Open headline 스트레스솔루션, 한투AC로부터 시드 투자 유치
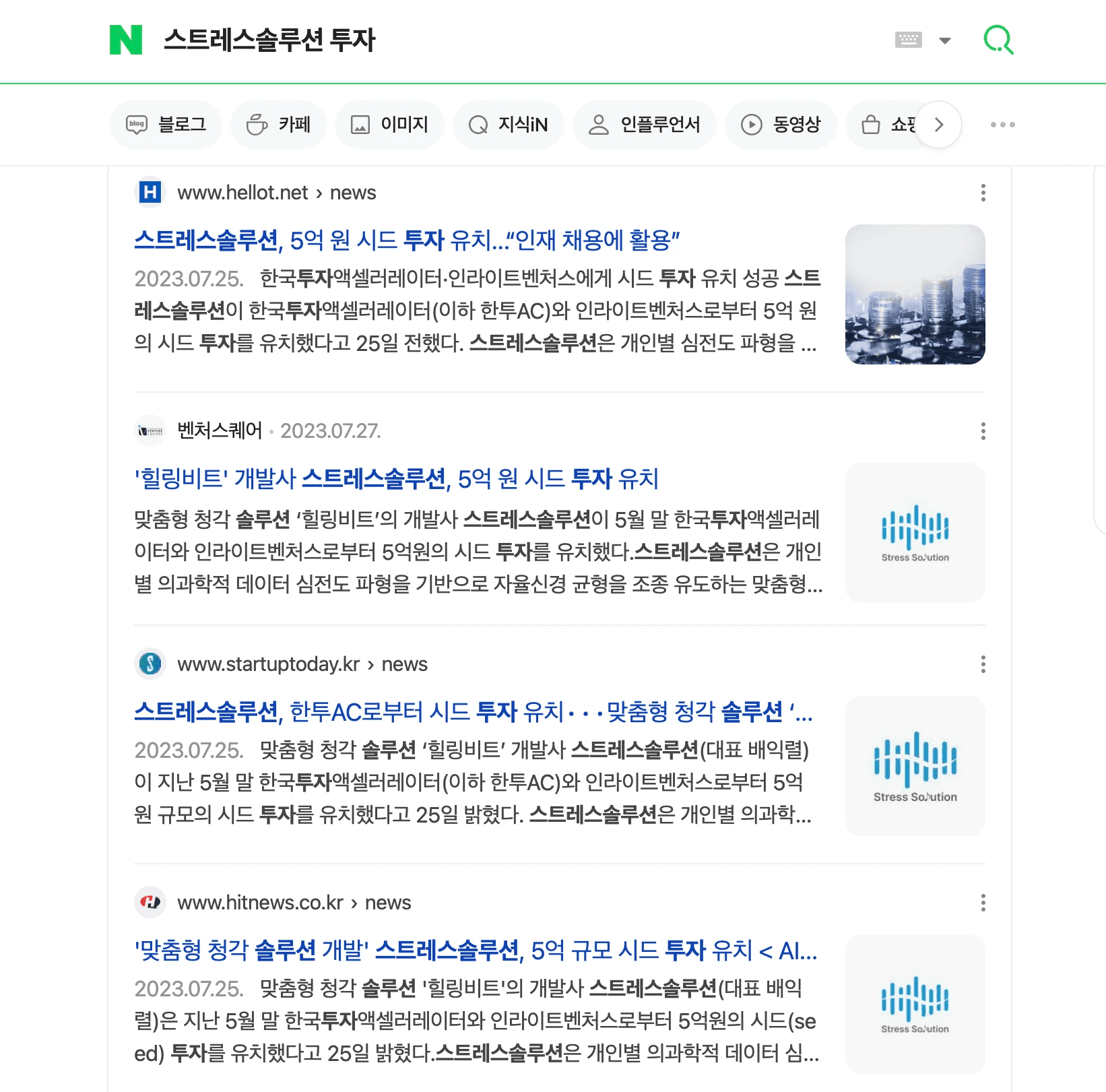The image size is (1106, 1092). [474, 712]
